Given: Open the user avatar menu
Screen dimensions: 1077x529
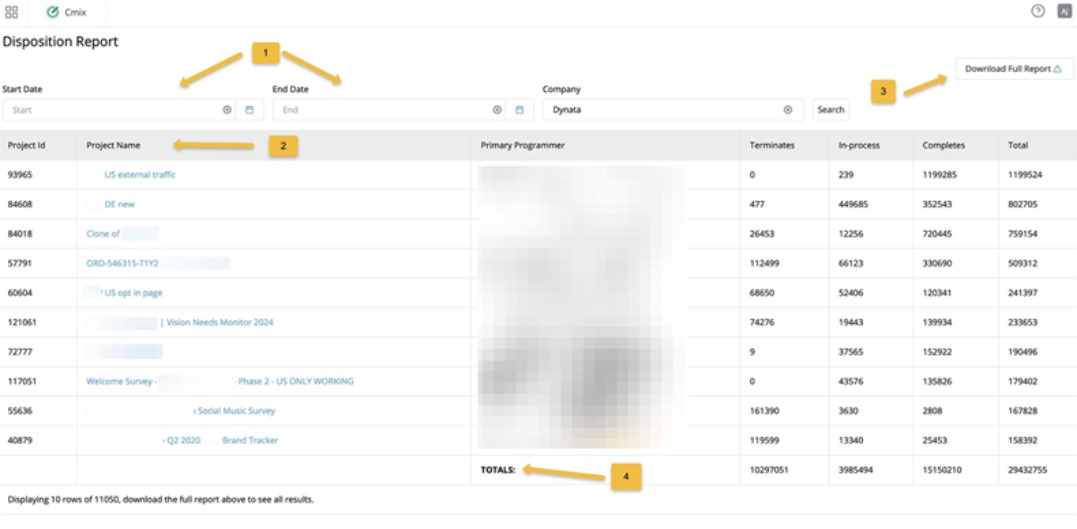Looking at the screenshot, I should (1064, 12).
